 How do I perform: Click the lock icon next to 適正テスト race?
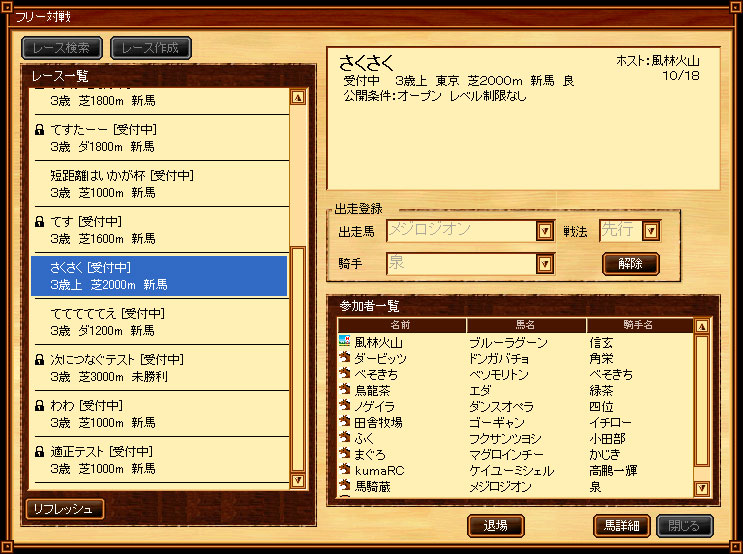40,452
